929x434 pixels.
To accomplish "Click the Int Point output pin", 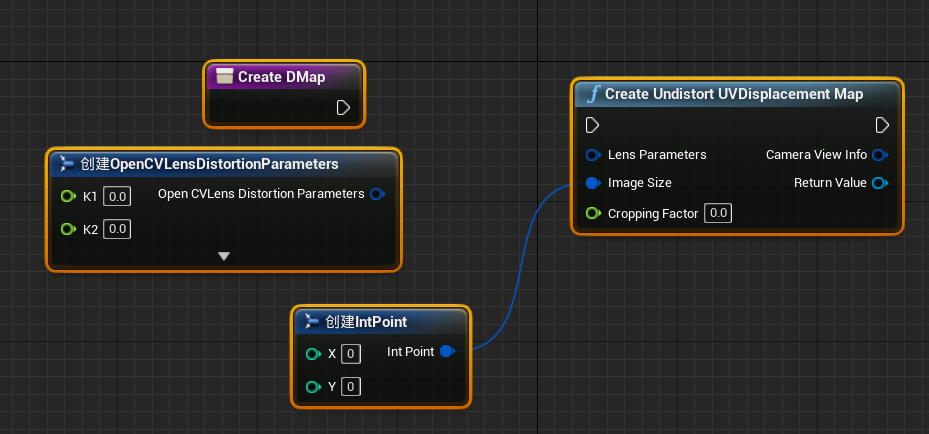I will pyautogui.click(x=447, y=352).
